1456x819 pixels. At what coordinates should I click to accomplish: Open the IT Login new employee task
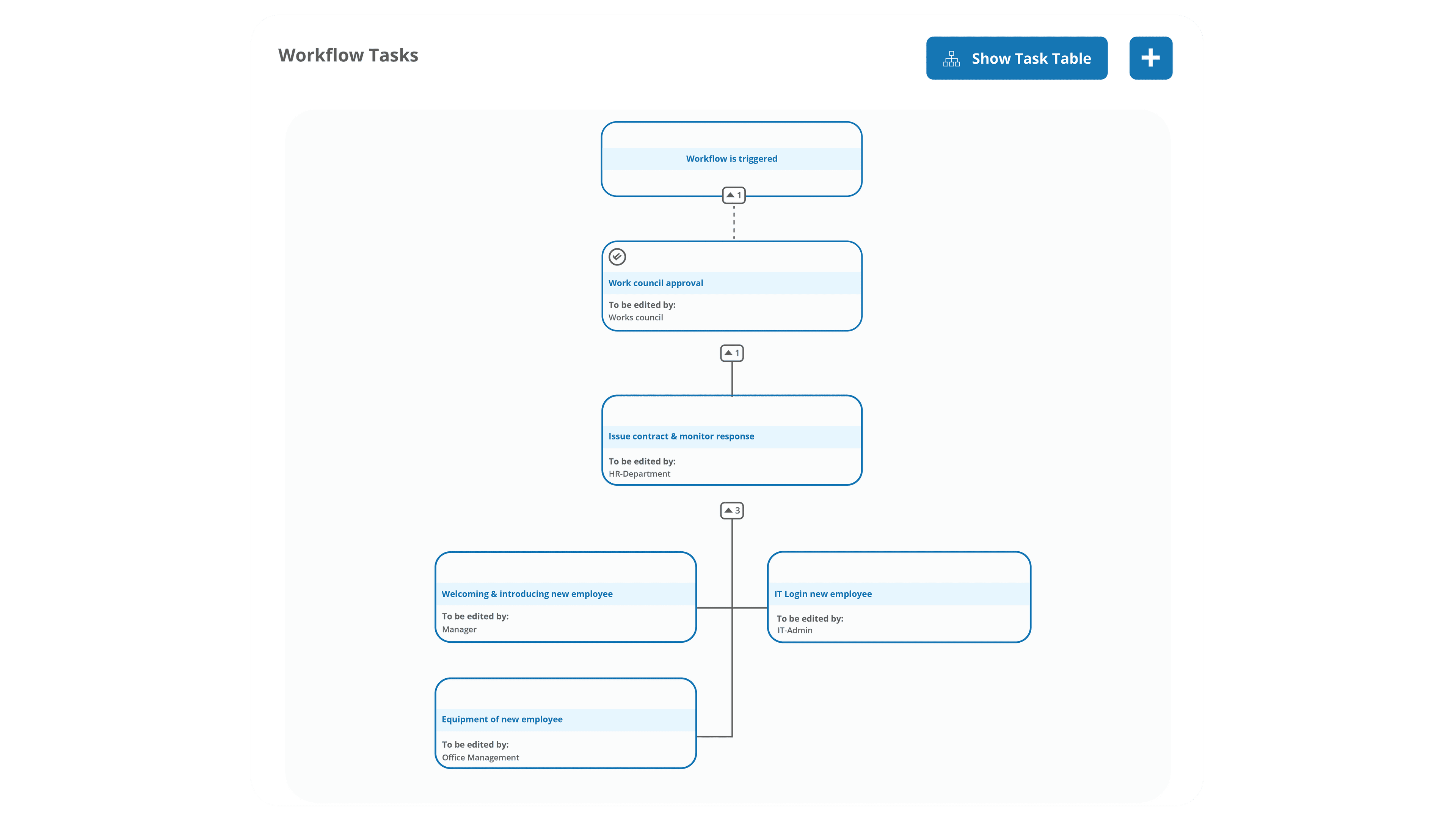[899, 597]
